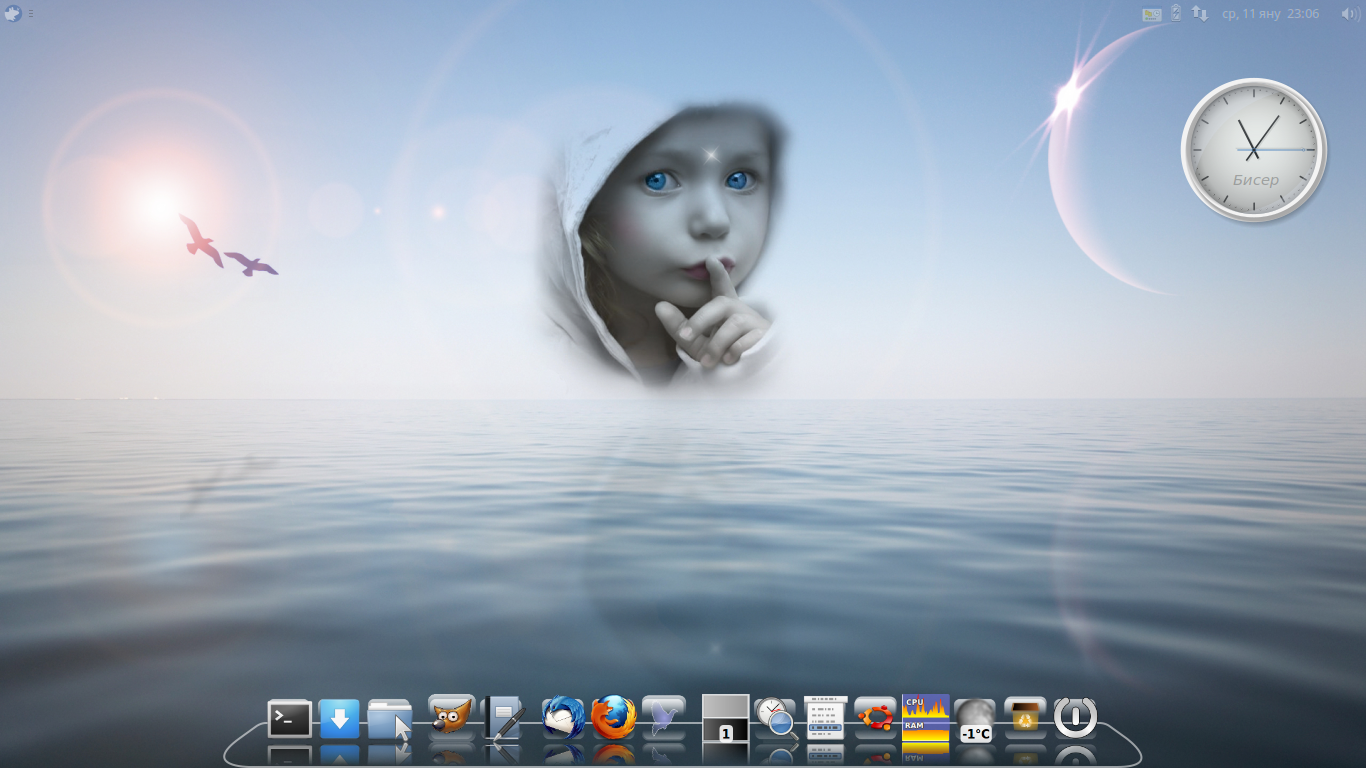Open the notebook and pen editor icon
This screenshot has width=1366, height=768.
(503, 718)
